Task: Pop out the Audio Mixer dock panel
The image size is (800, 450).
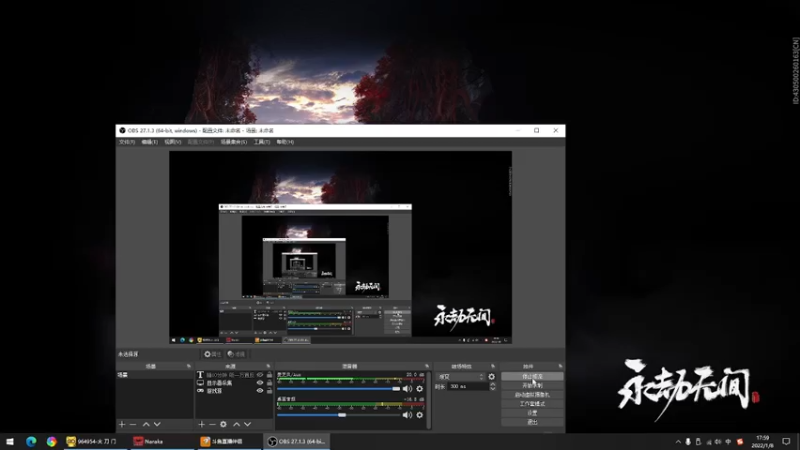Action: click(427, 366)
